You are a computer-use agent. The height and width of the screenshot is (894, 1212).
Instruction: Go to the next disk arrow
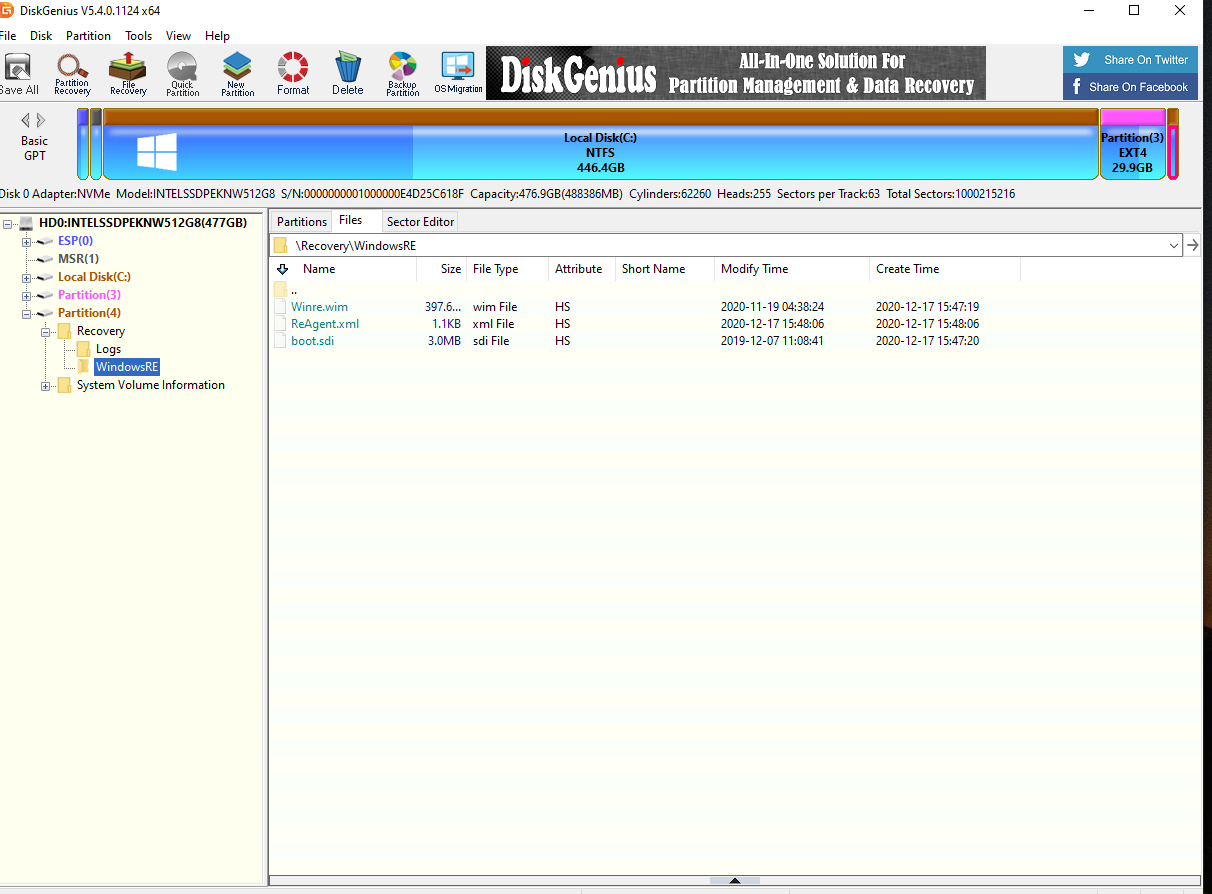click(x=41, y=120)
